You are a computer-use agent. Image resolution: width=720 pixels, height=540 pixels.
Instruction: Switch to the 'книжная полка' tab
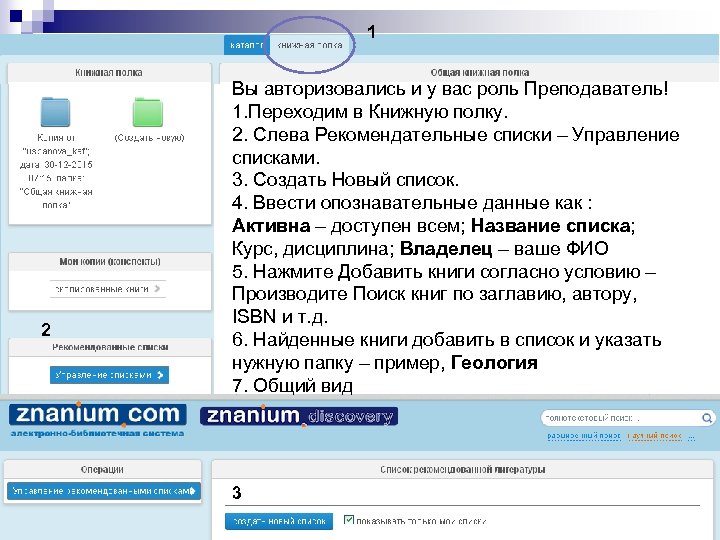310,45
